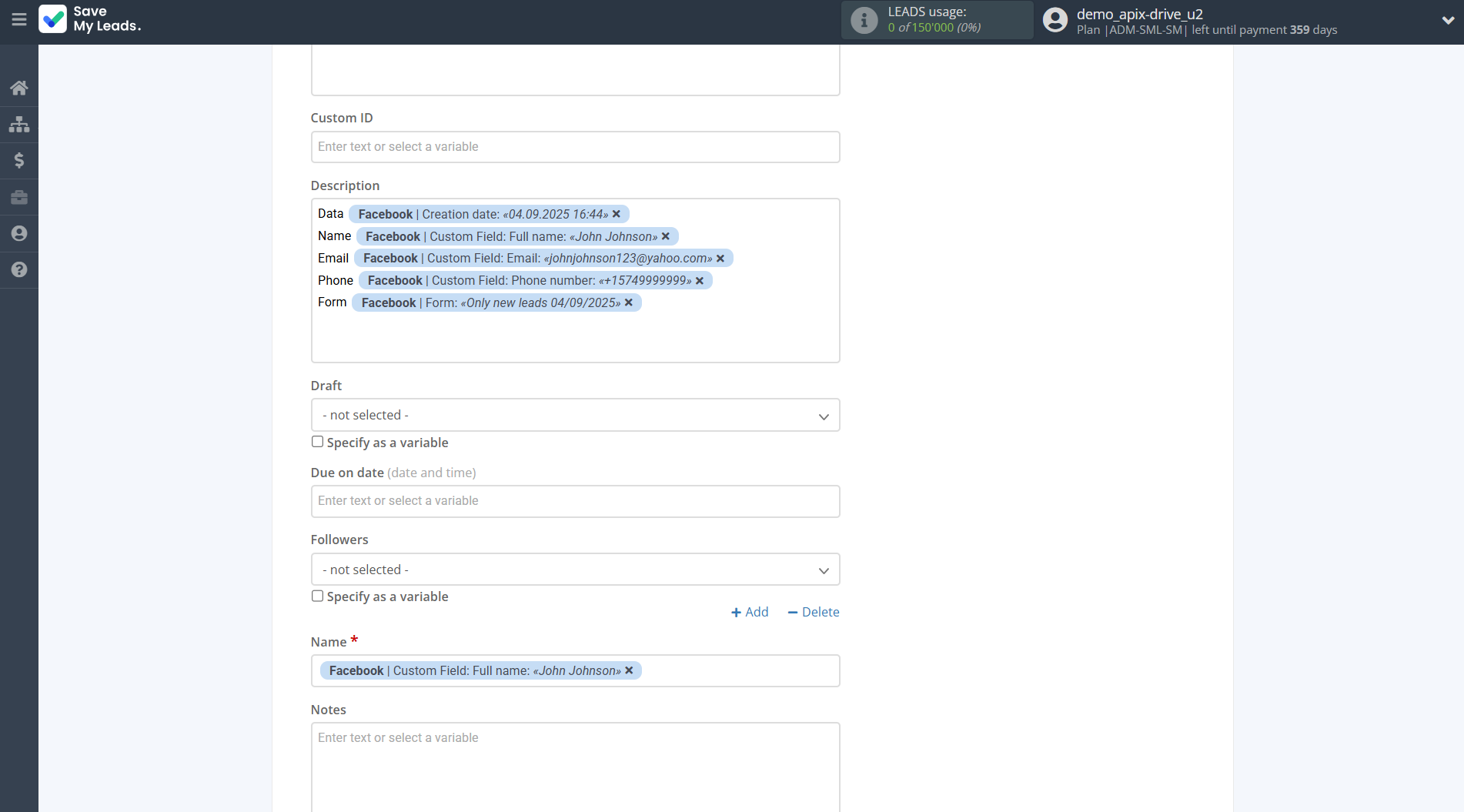This screenshot has width=1464, height=812.
Task: Enable Specify as a variable under Followers
Action: pyautogui.click(x=317, y=596)
